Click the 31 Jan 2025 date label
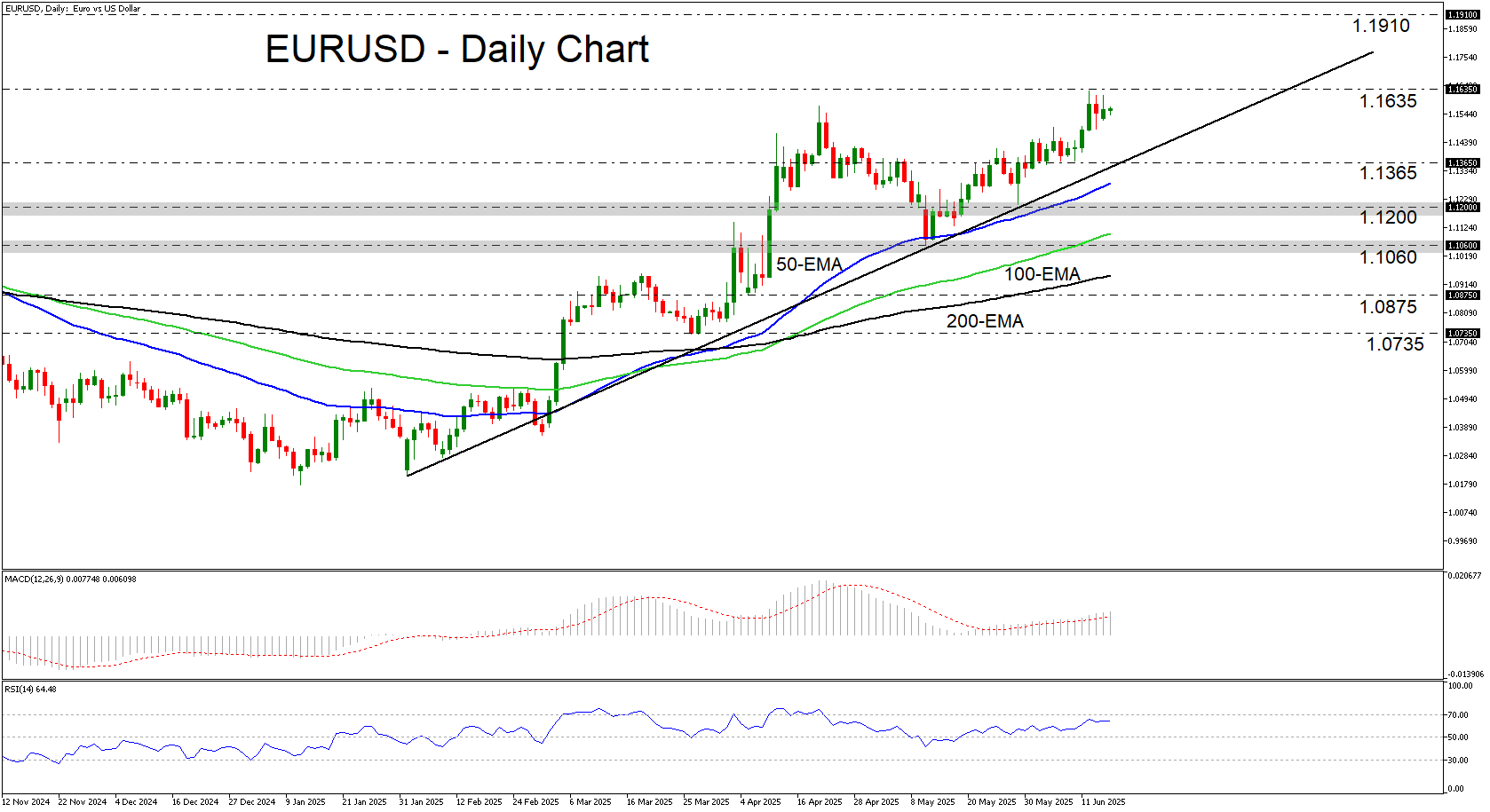 [421, 802]
